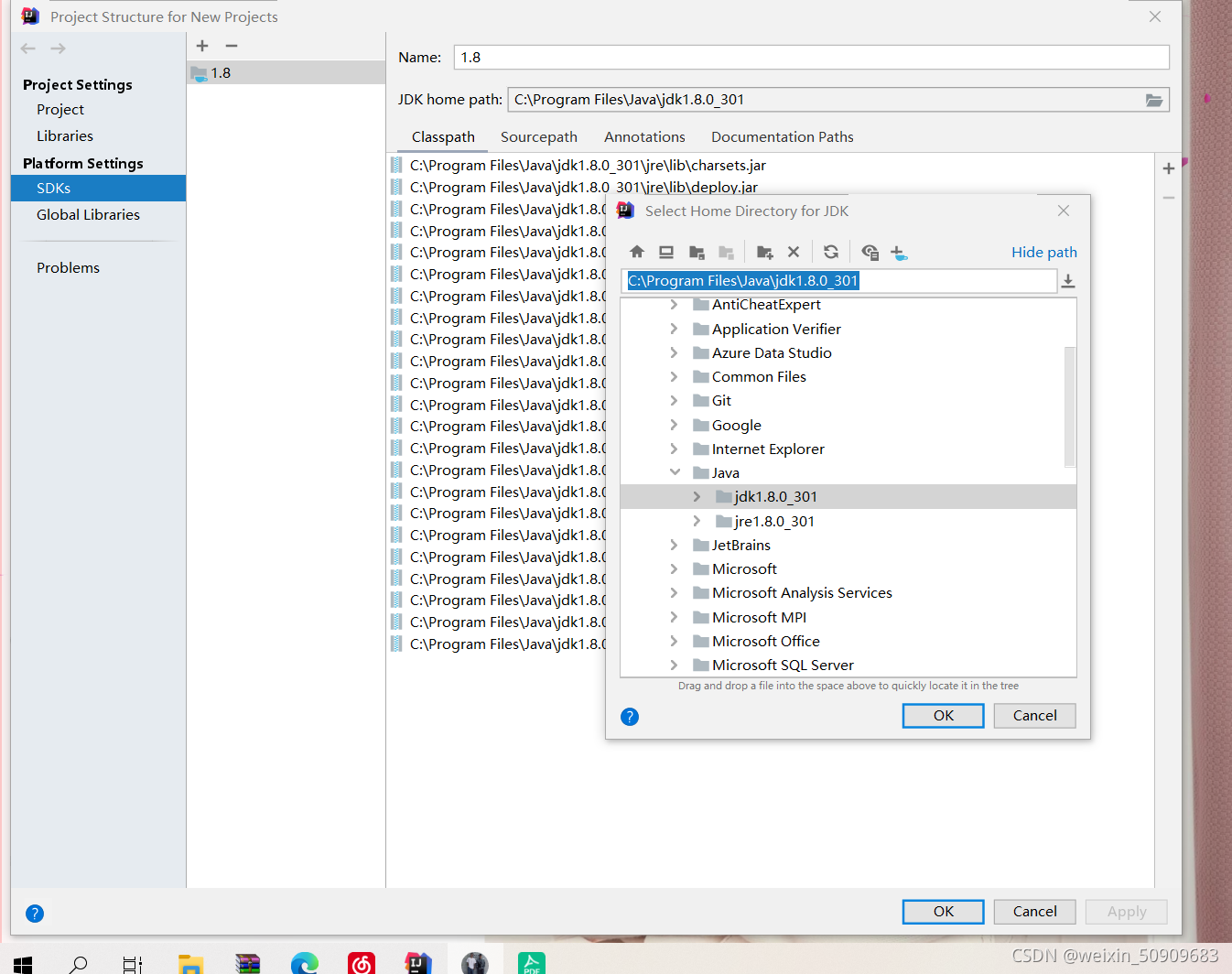The image size is (1232, 974).
Task: Click the directory tree vertical scrollbar
Action: pyautogui.click(x=1070, y=407)
